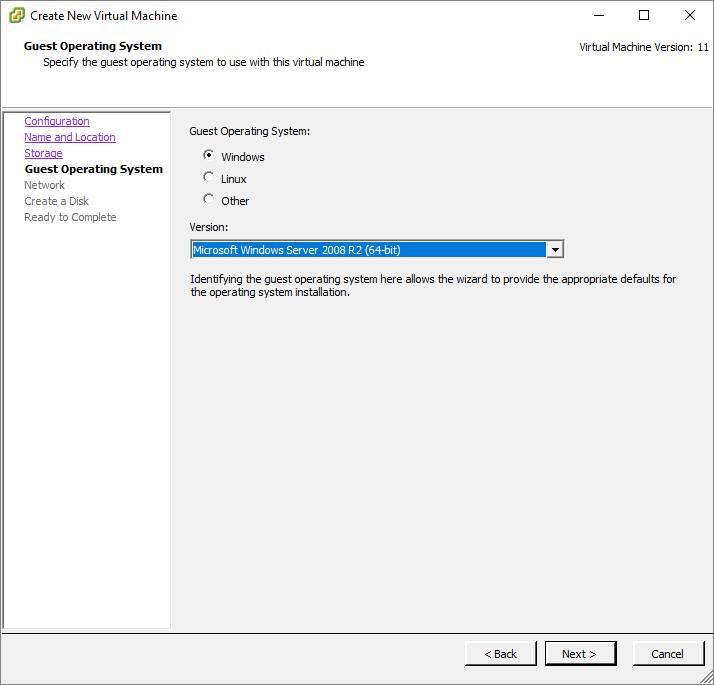Proceed with the Next button
Screen dimensions: 714x685
(580, 654)
